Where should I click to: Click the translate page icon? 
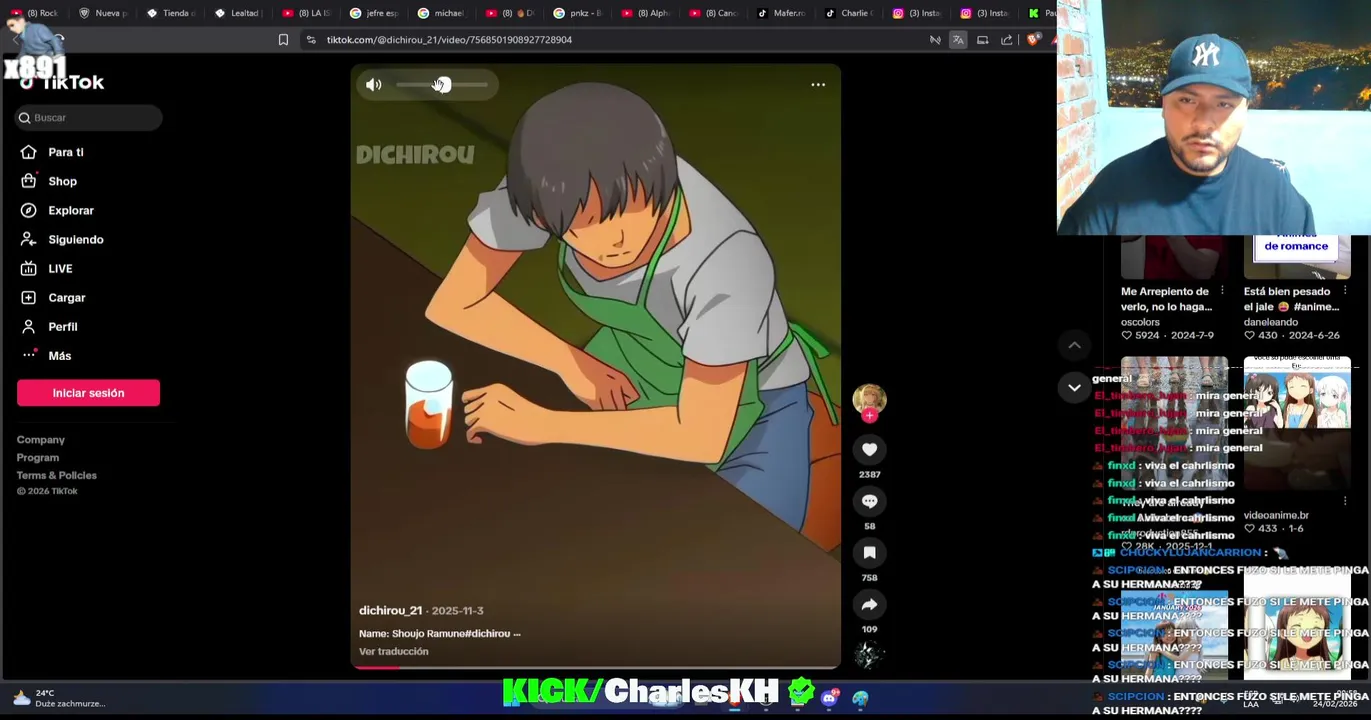(x=958, y=40)
